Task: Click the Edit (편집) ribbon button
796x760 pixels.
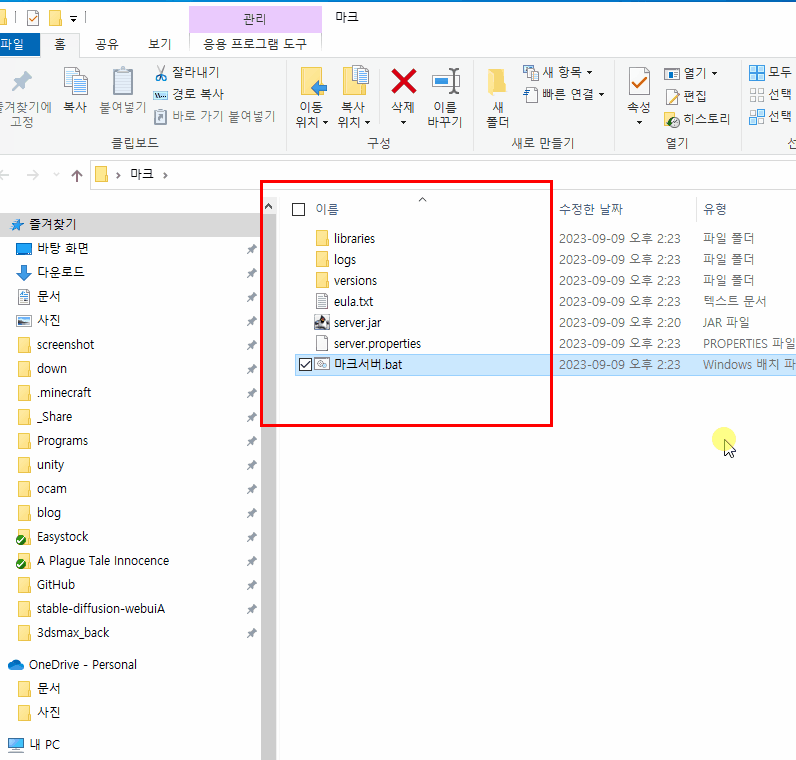Action: (x=685, y=96)
